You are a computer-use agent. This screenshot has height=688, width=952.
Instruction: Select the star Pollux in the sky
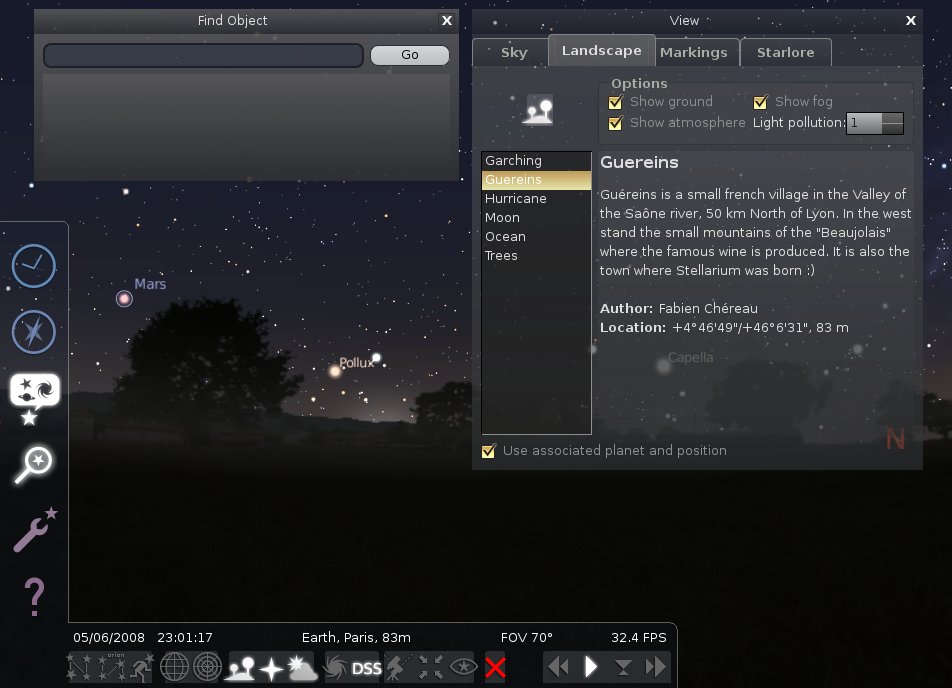(x=335, y=370)
